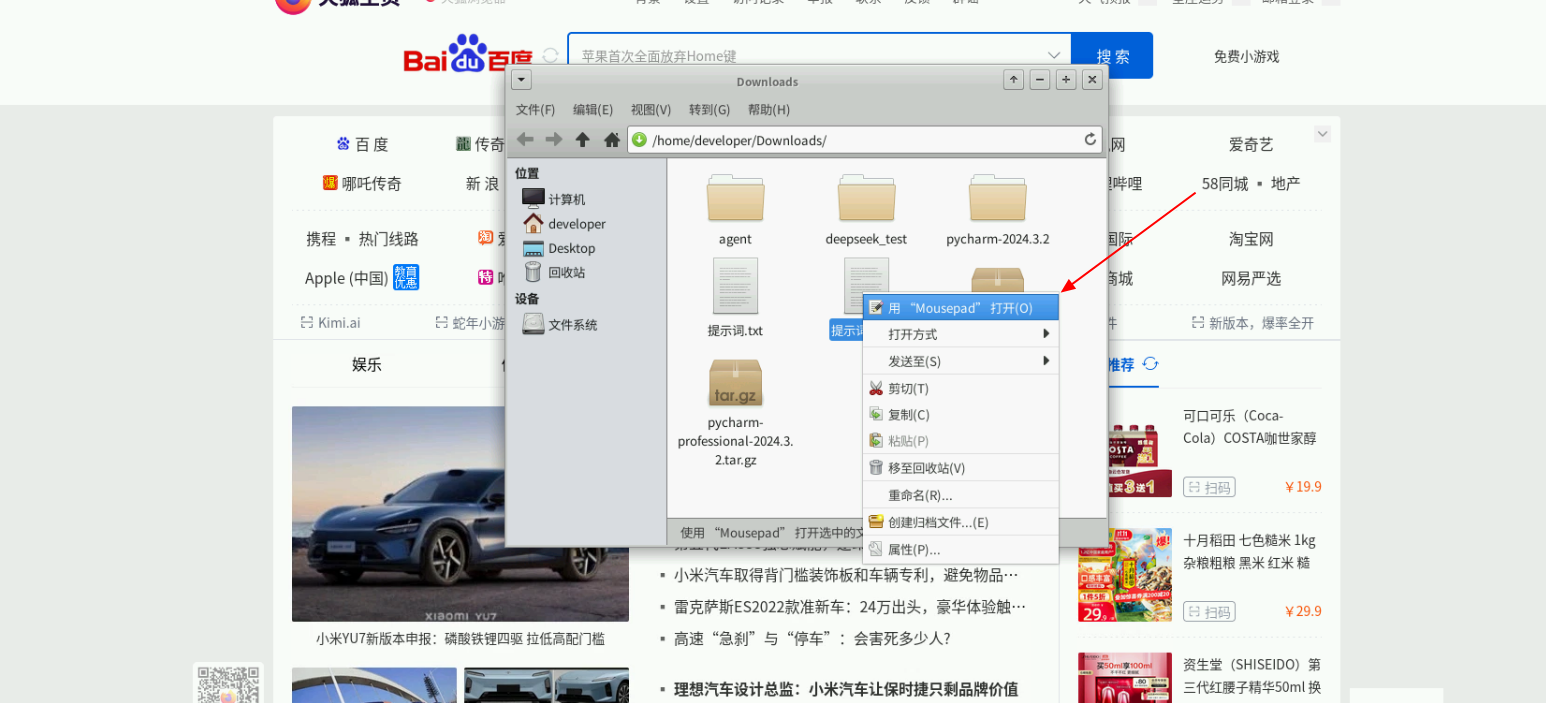Open 小米汽车取得背门槛装饰板 news link
Image resolution: width=1546 pixels, height=703 pixels.
(846, 575)
